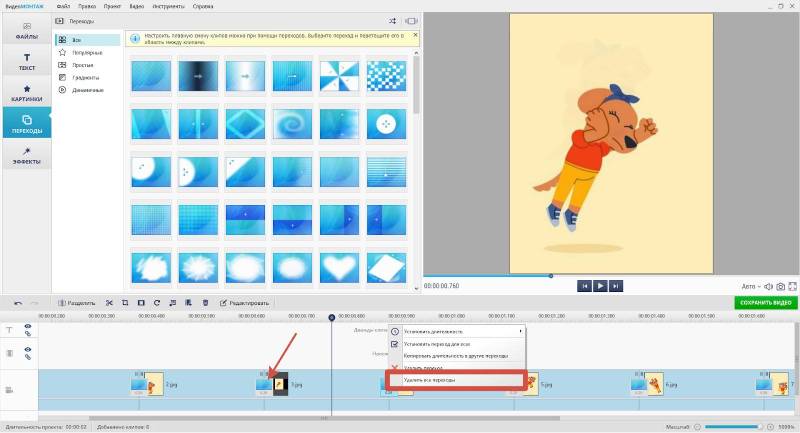
Task: Open the Авто dropdown under preview
Action: click(x=751, y=287)
